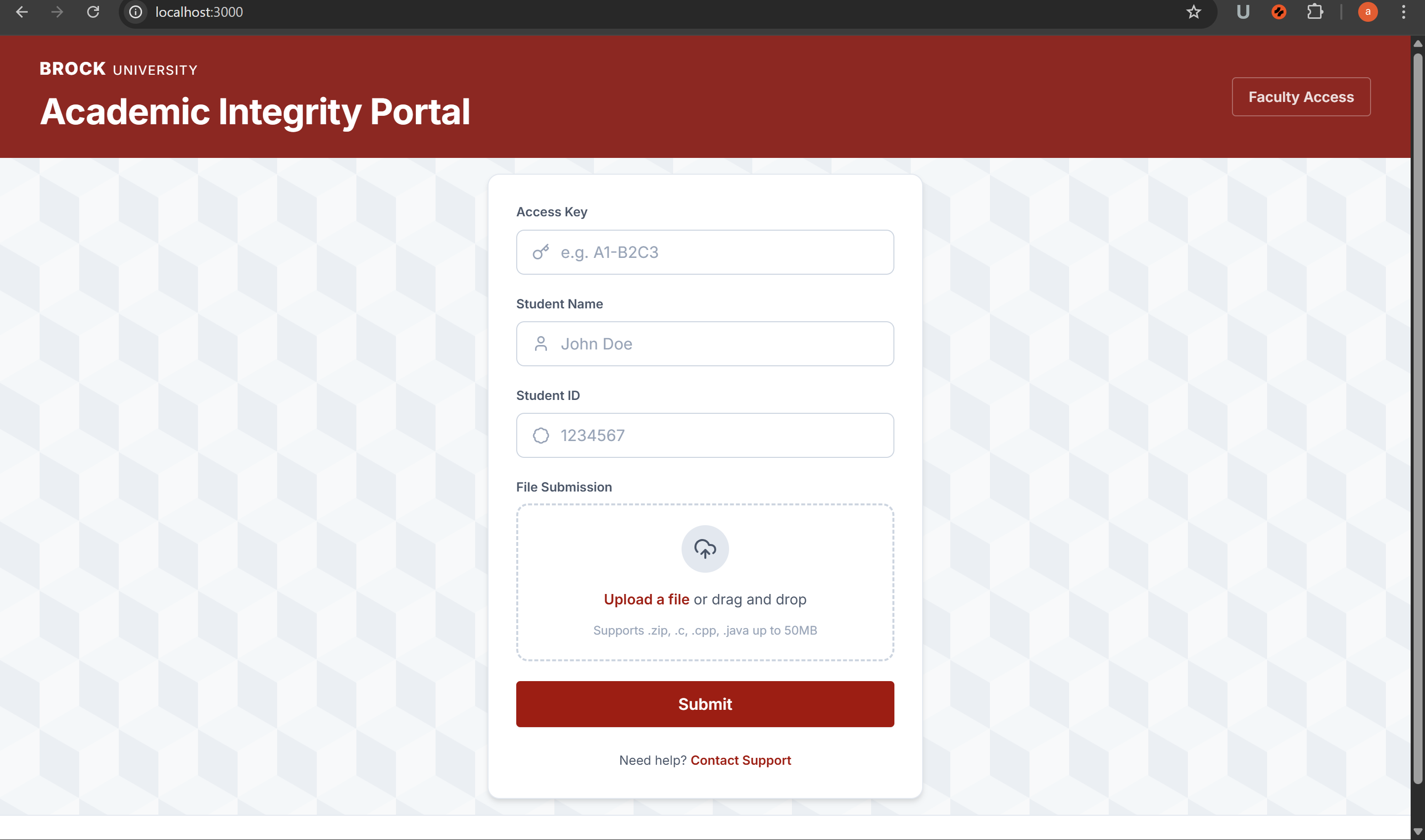Viewport: 1425px width, 840px height.
Task: Open the browser Extensions puzzle icon
Action: point(1315,12)
